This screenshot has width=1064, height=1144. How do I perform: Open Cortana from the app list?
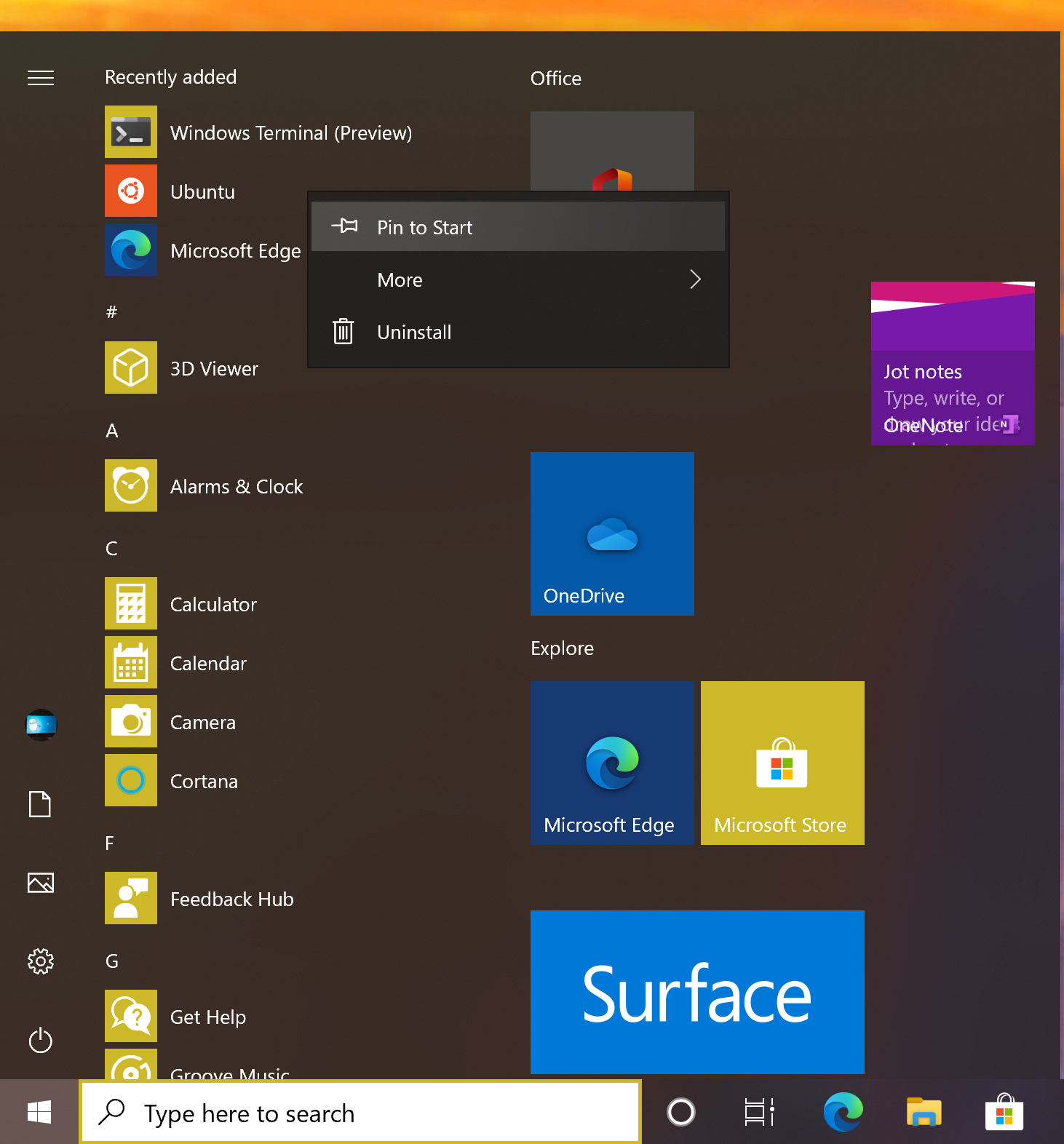(204, 781)
